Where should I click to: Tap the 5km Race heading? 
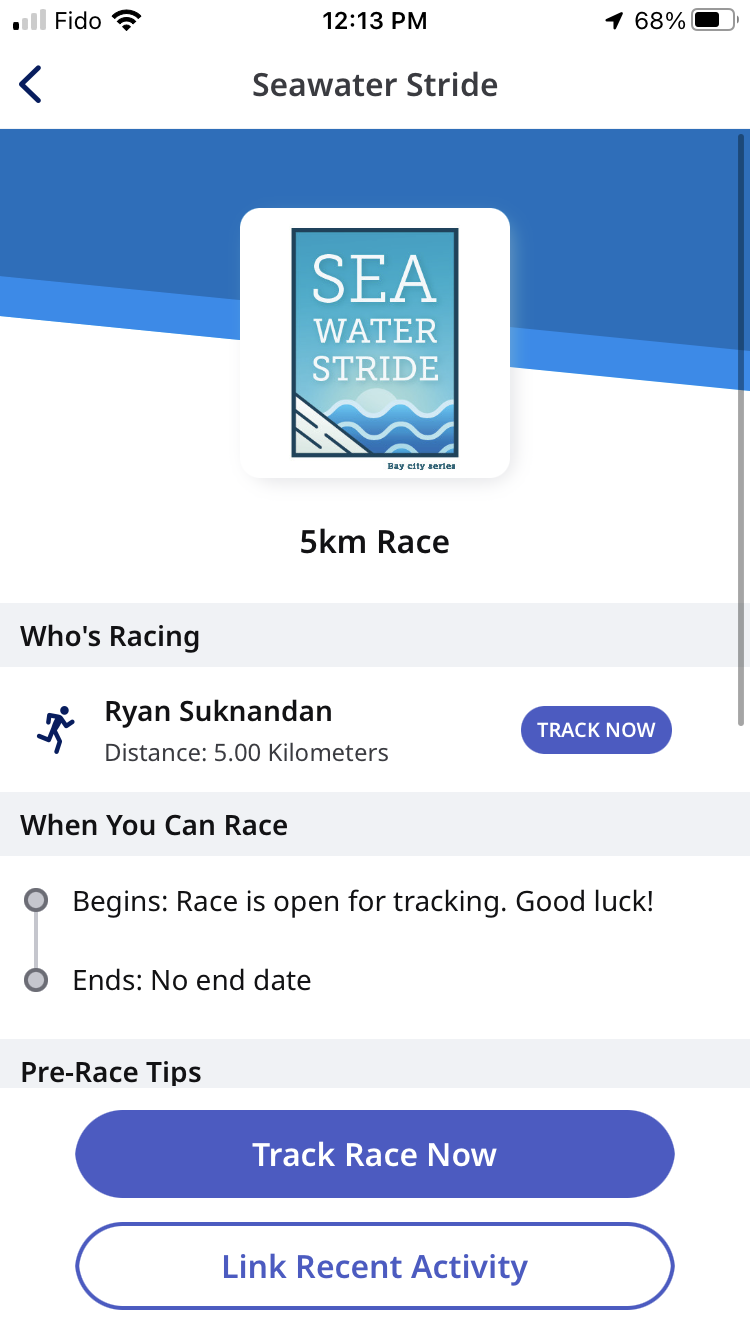375,542
